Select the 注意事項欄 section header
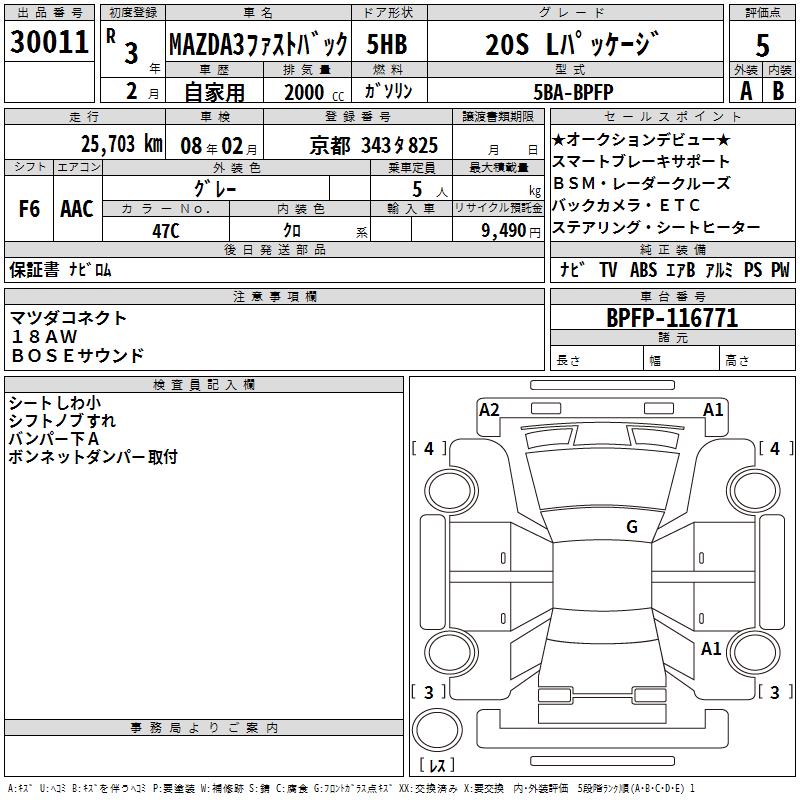The image size is (800, 800). 274,296
